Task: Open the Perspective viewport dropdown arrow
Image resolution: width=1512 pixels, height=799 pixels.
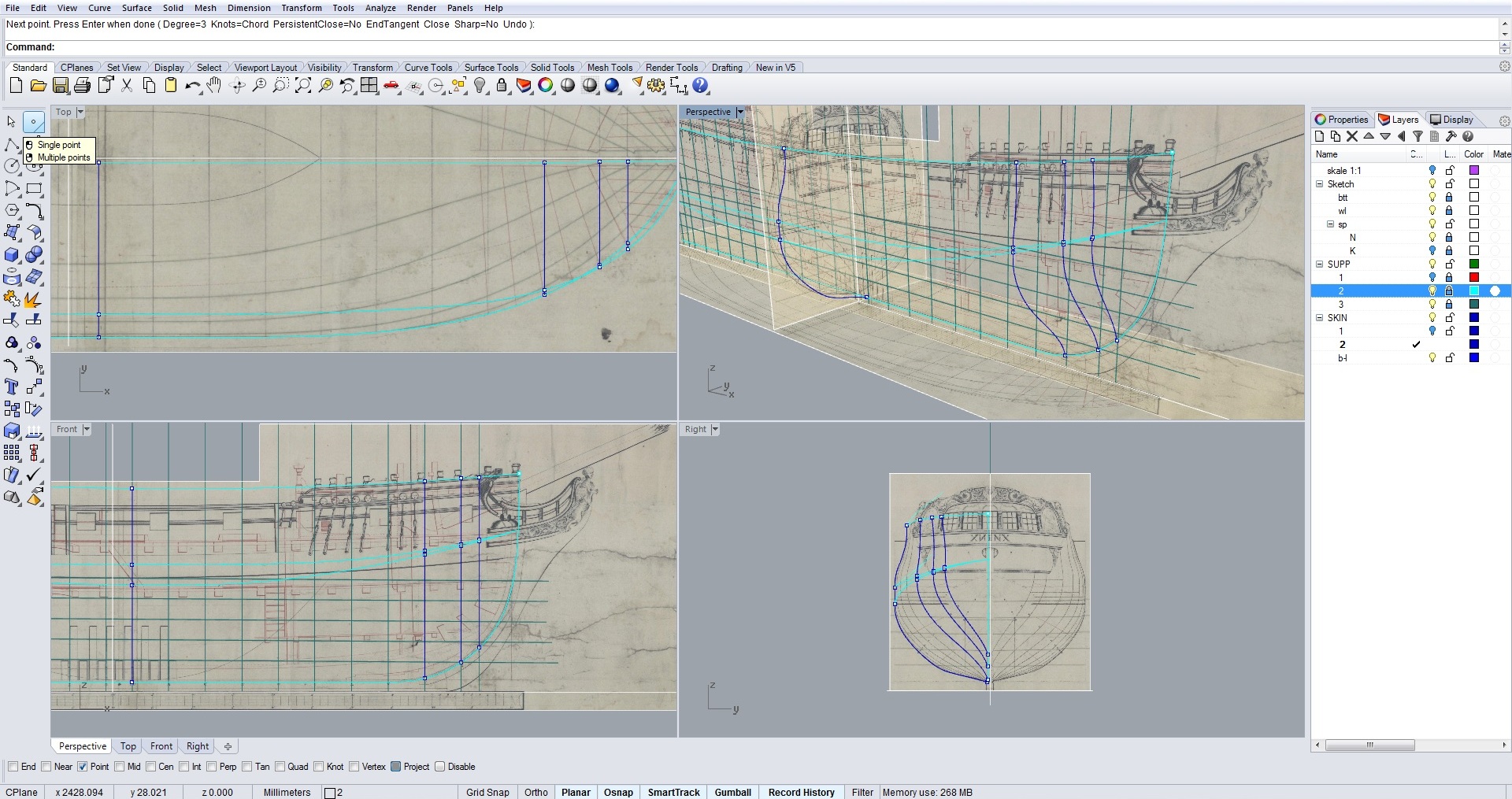Action: [x=739, y=113]
